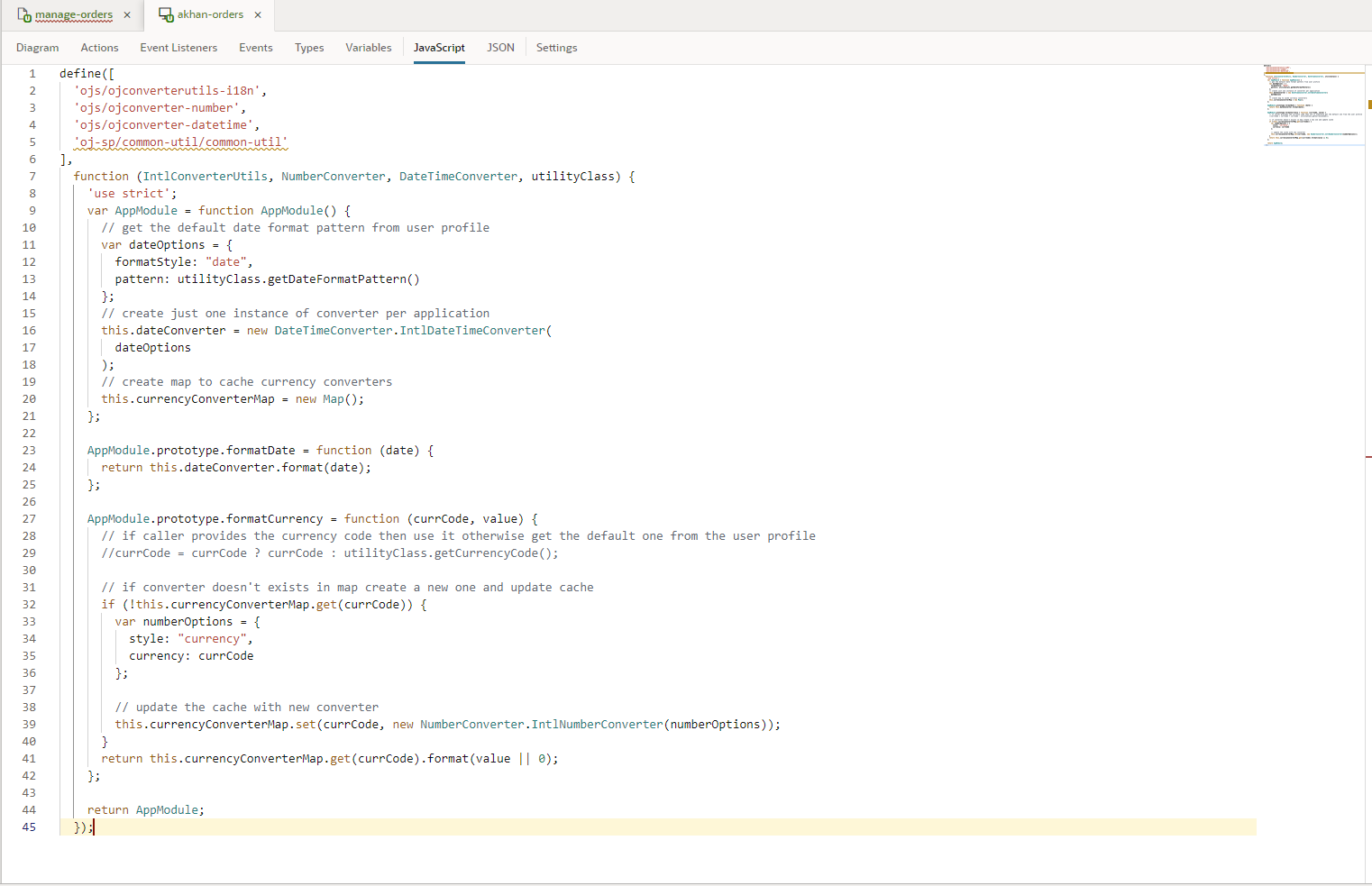1372x886 pixels.
Task: Click comment 'create map to cache currency converters'
Action: point(247,382)
